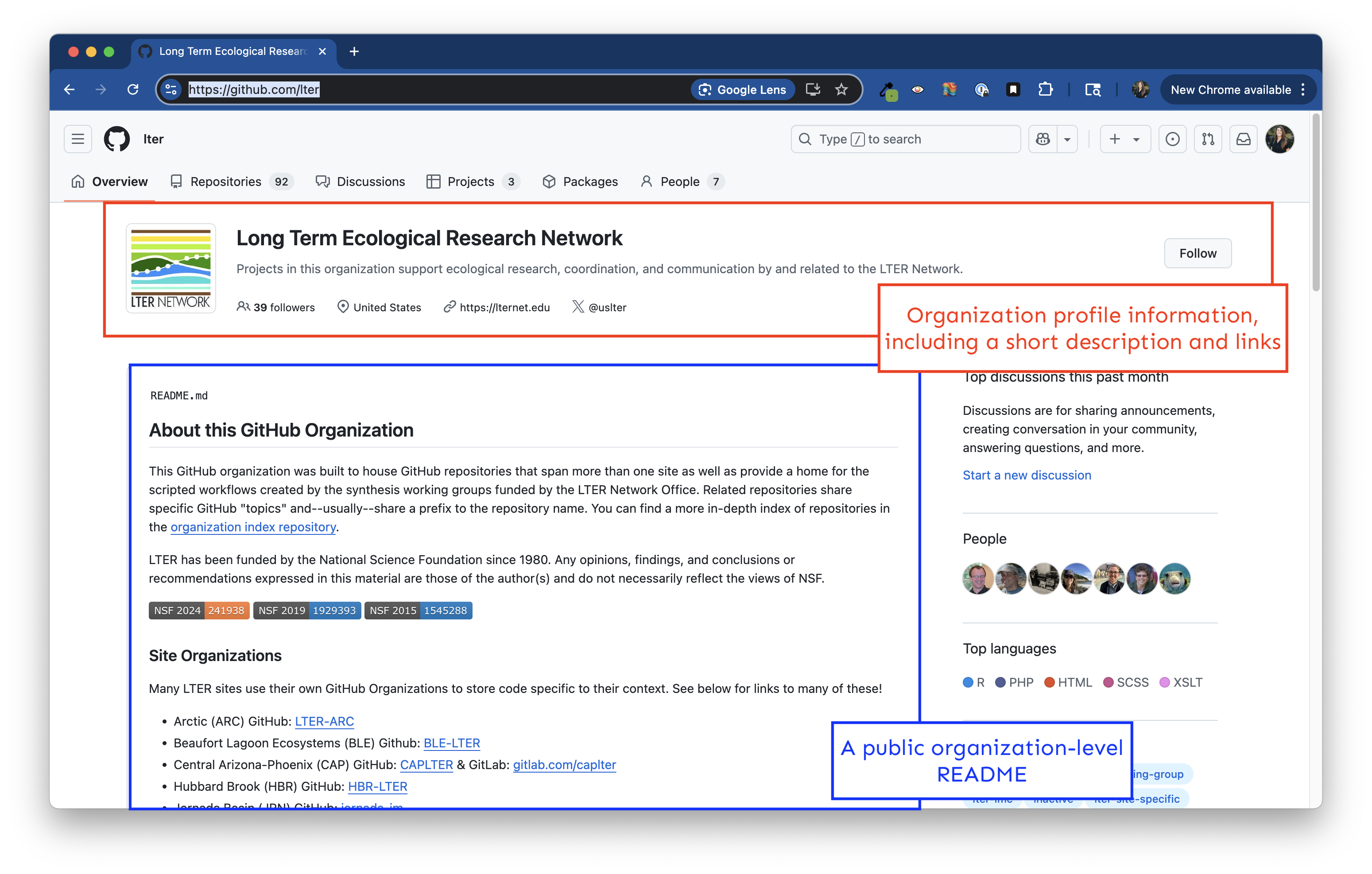Click Start a new discussion link

(1026, 475)
